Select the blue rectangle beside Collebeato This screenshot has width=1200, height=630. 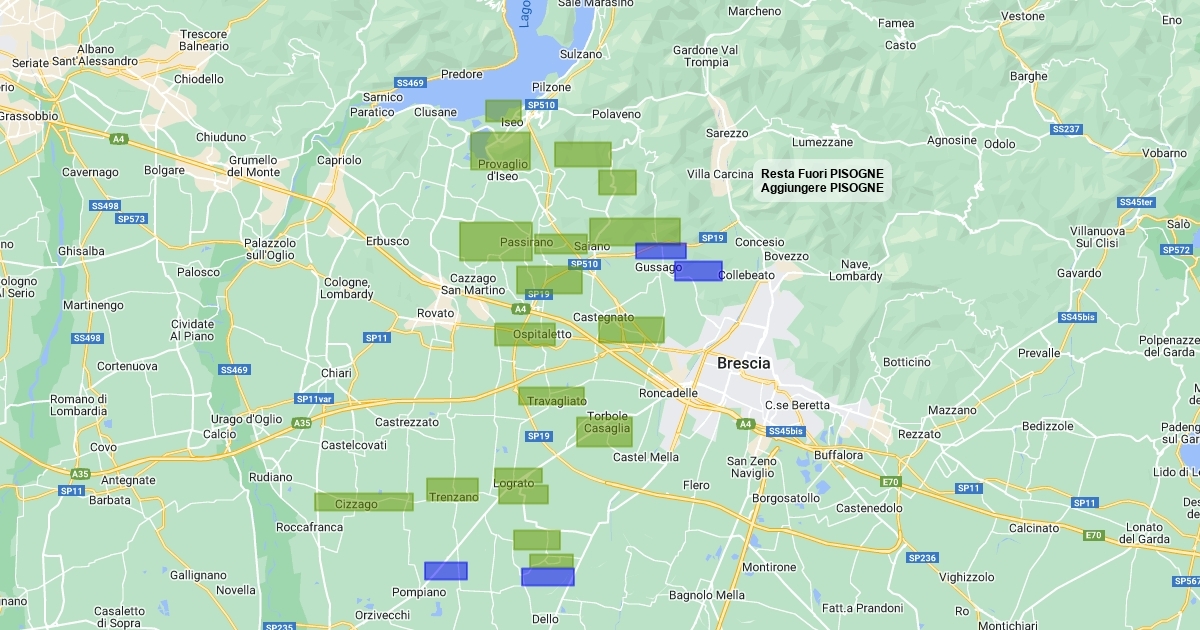pyautogui.click(x=697, y=271)
